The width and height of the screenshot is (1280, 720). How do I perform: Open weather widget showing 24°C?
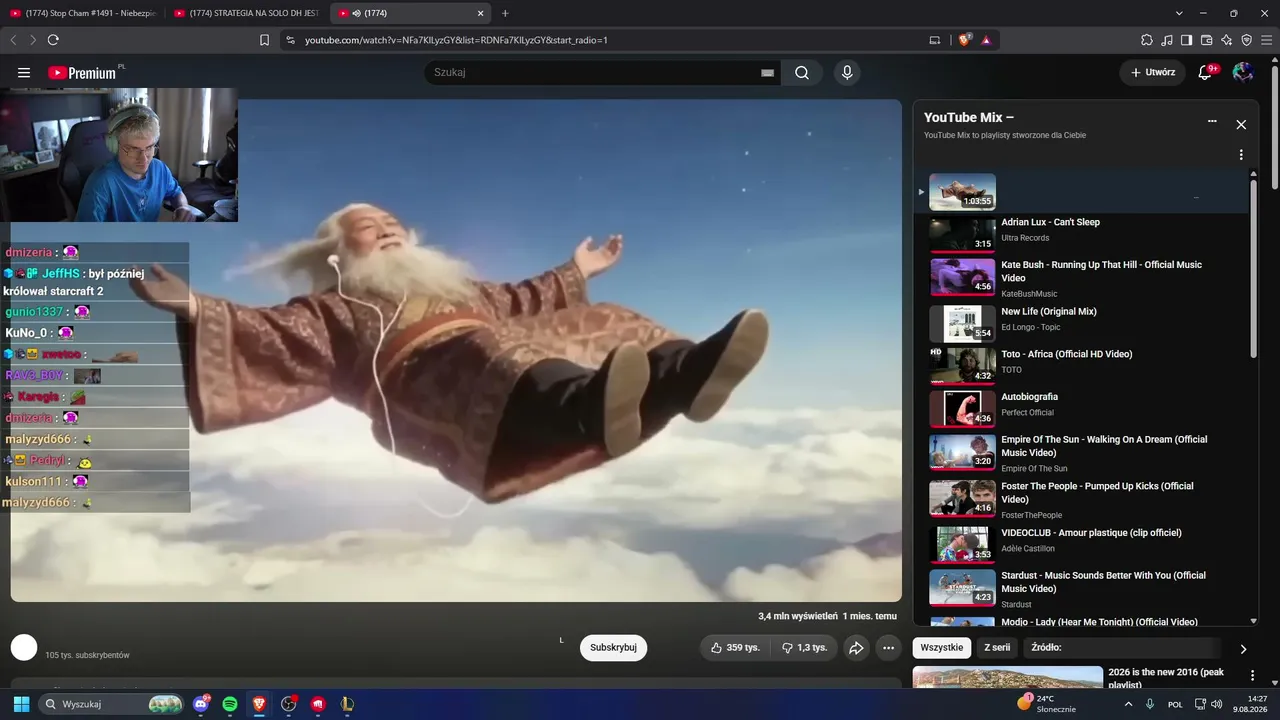(x=1046, y=704)
